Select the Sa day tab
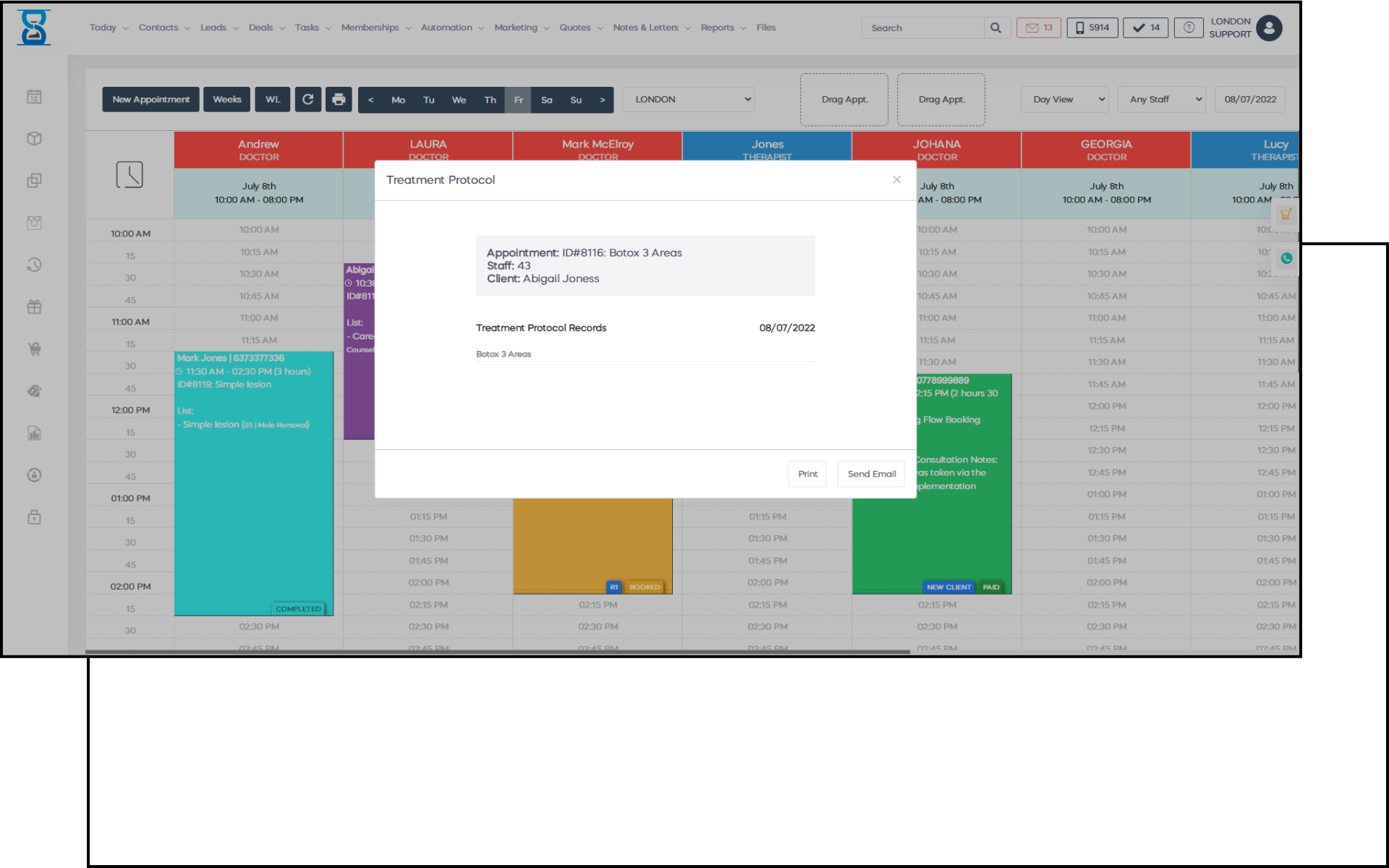Screen dimensions: 1389x868 (547, 100)
